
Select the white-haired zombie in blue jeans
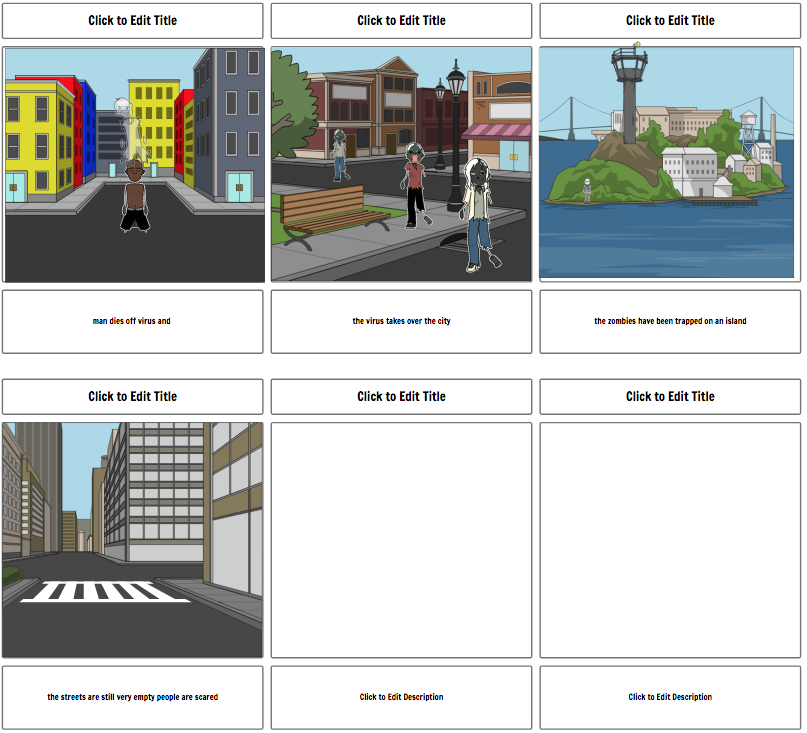(x=480, y=215)
